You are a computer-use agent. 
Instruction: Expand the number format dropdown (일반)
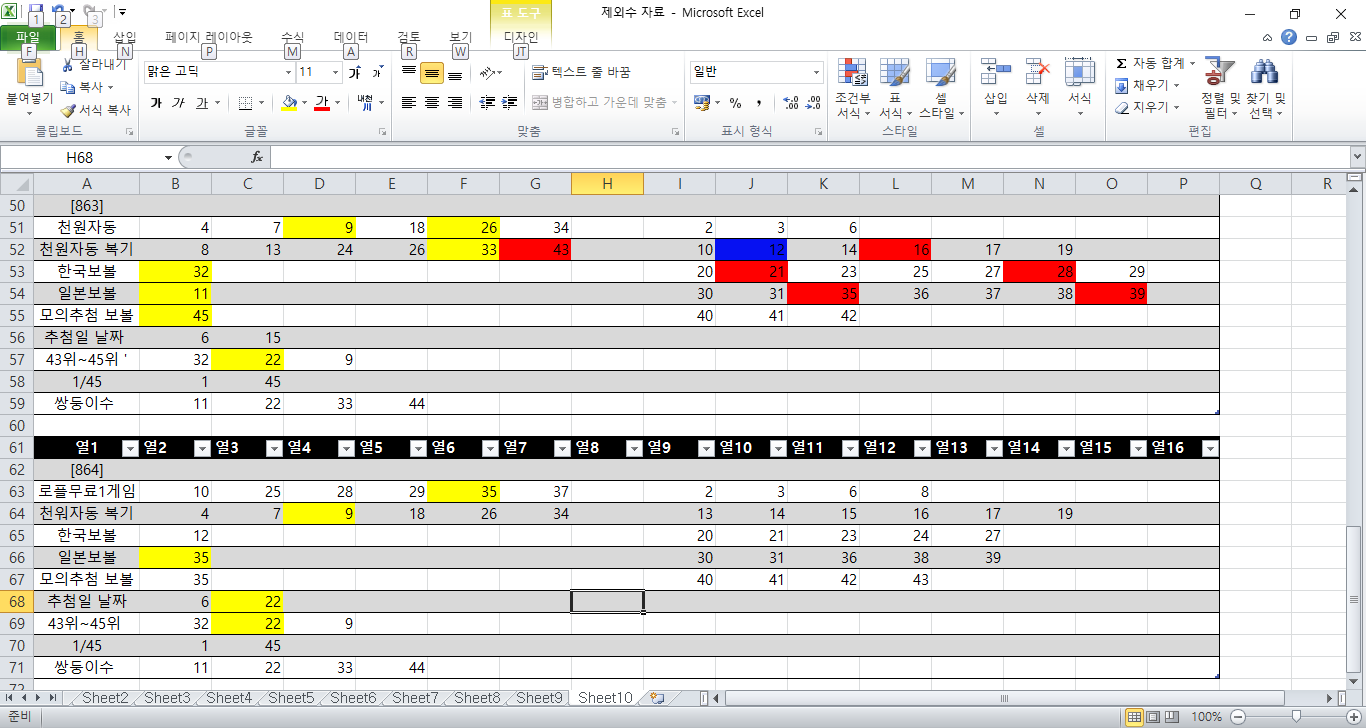pos(816,72)
